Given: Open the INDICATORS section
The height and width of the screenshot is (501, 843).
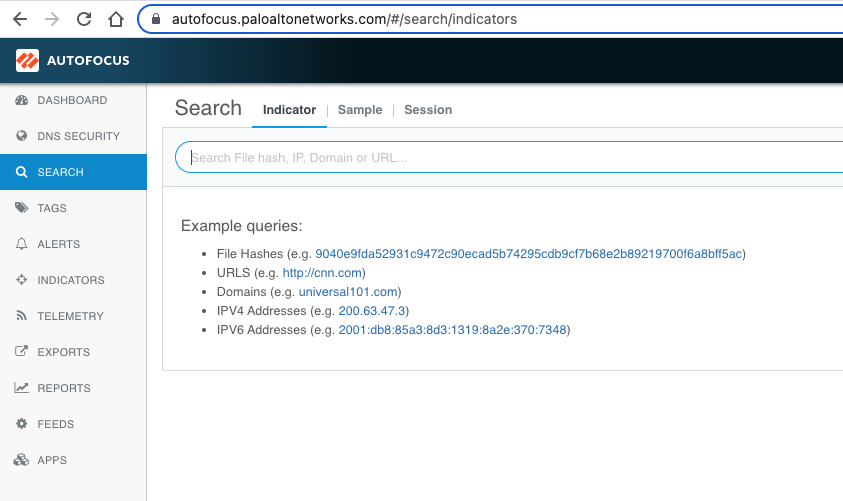Looking at the screenshot, I should [71, 281].
